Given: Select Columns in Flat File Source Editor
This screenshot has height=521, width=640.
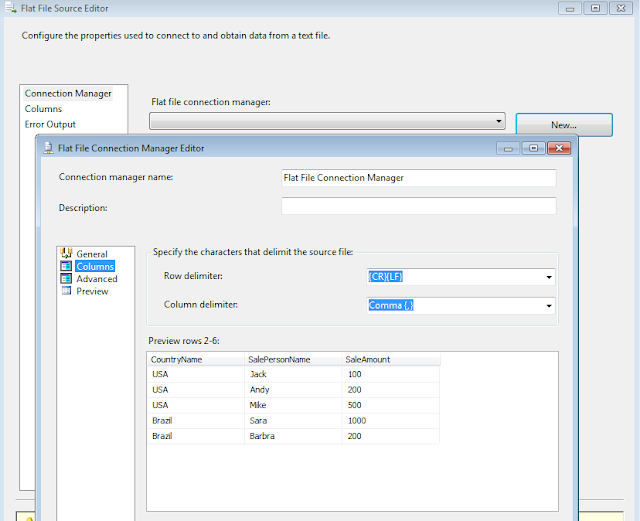Looking at the screenshot, I should pos(43,109).
